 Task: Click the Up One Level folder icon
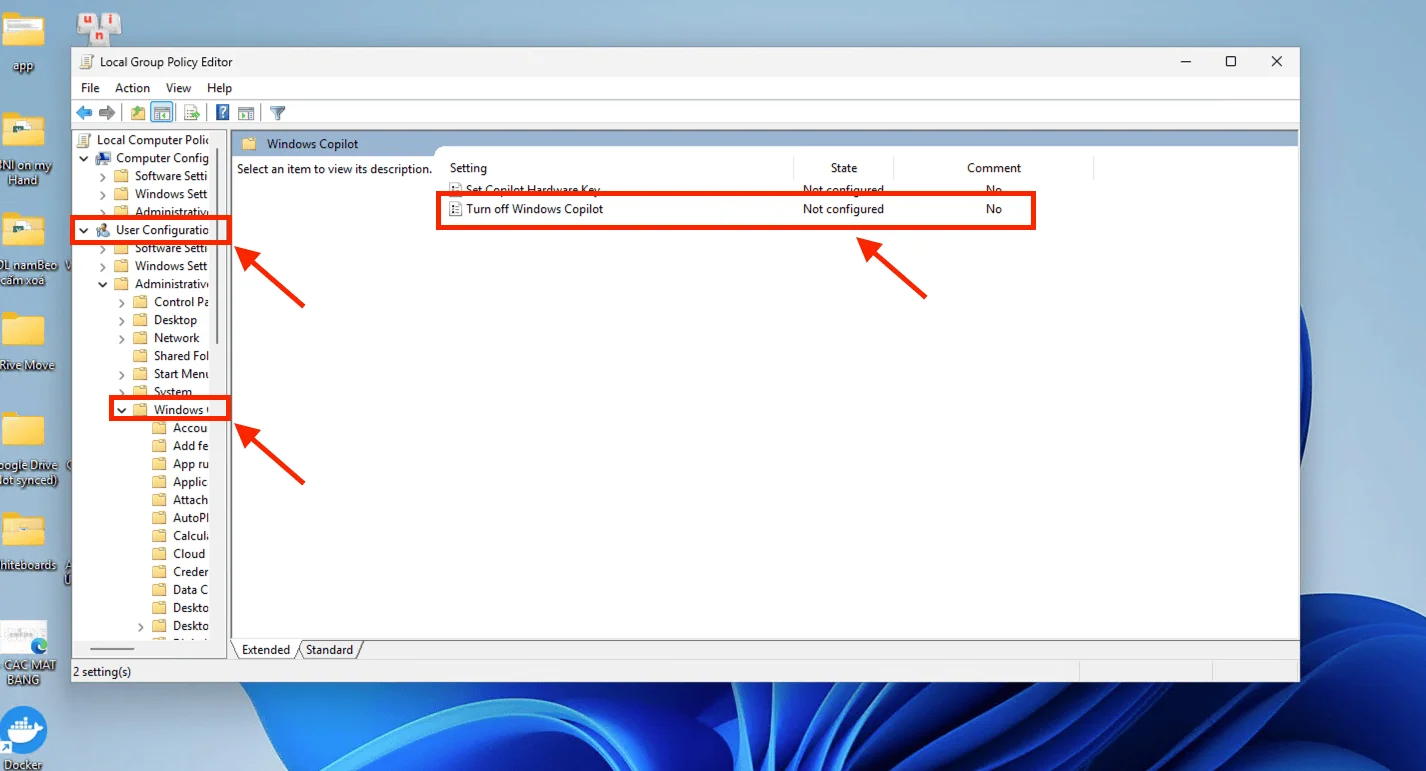[x=136, y=112]
